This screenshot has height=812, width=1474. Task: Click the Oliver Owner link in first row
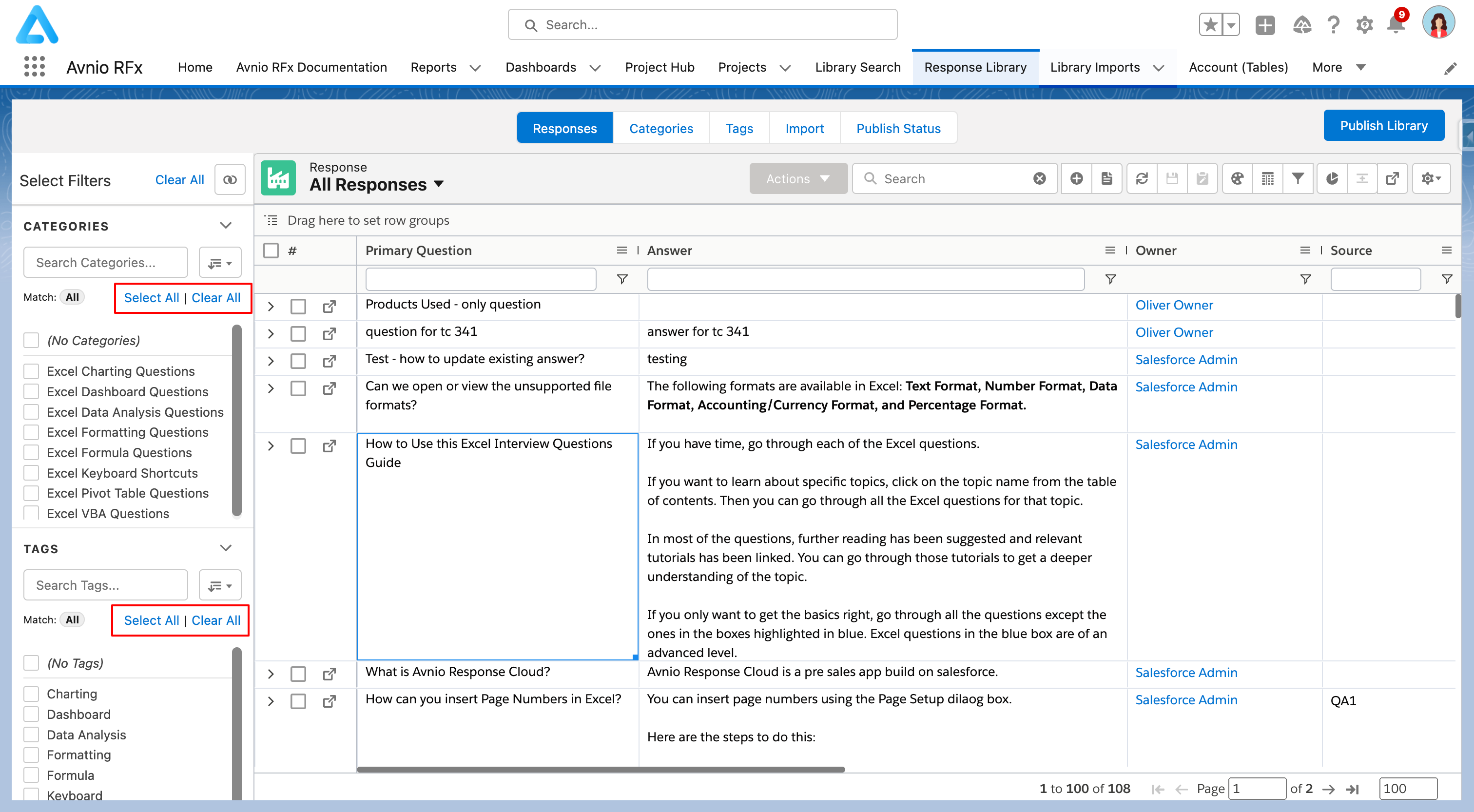pyautogui.click(x=1174, y=305)
